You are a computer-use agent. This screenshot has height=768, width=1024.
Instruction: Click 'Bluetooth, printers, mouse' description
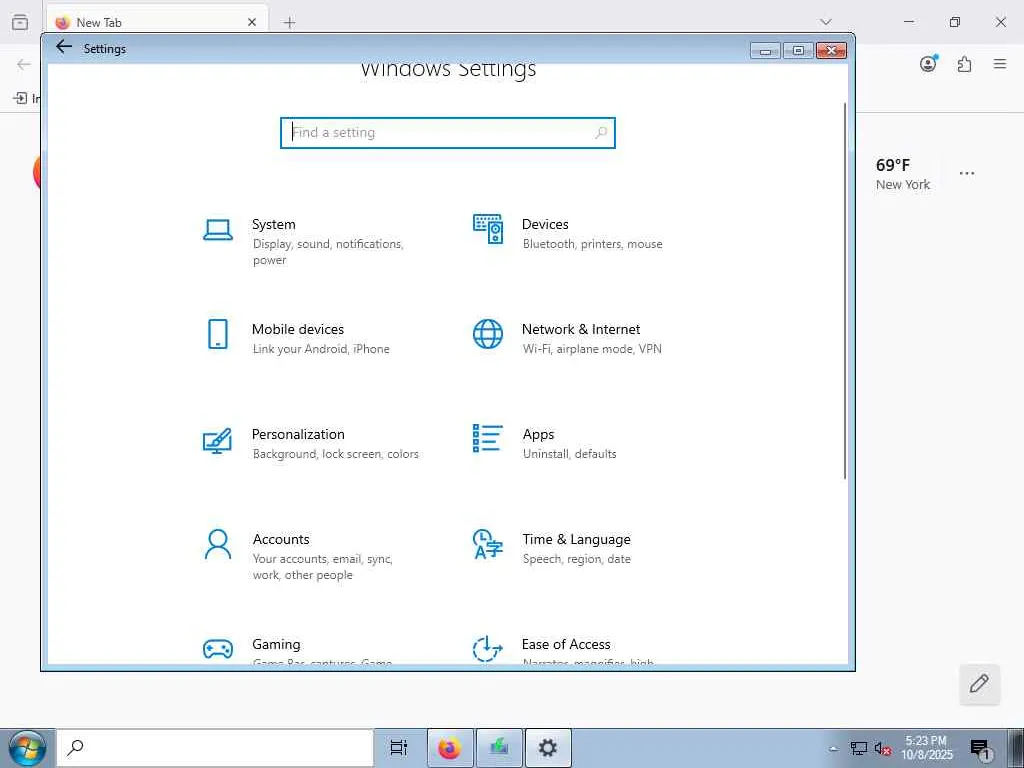coord(593,244)
